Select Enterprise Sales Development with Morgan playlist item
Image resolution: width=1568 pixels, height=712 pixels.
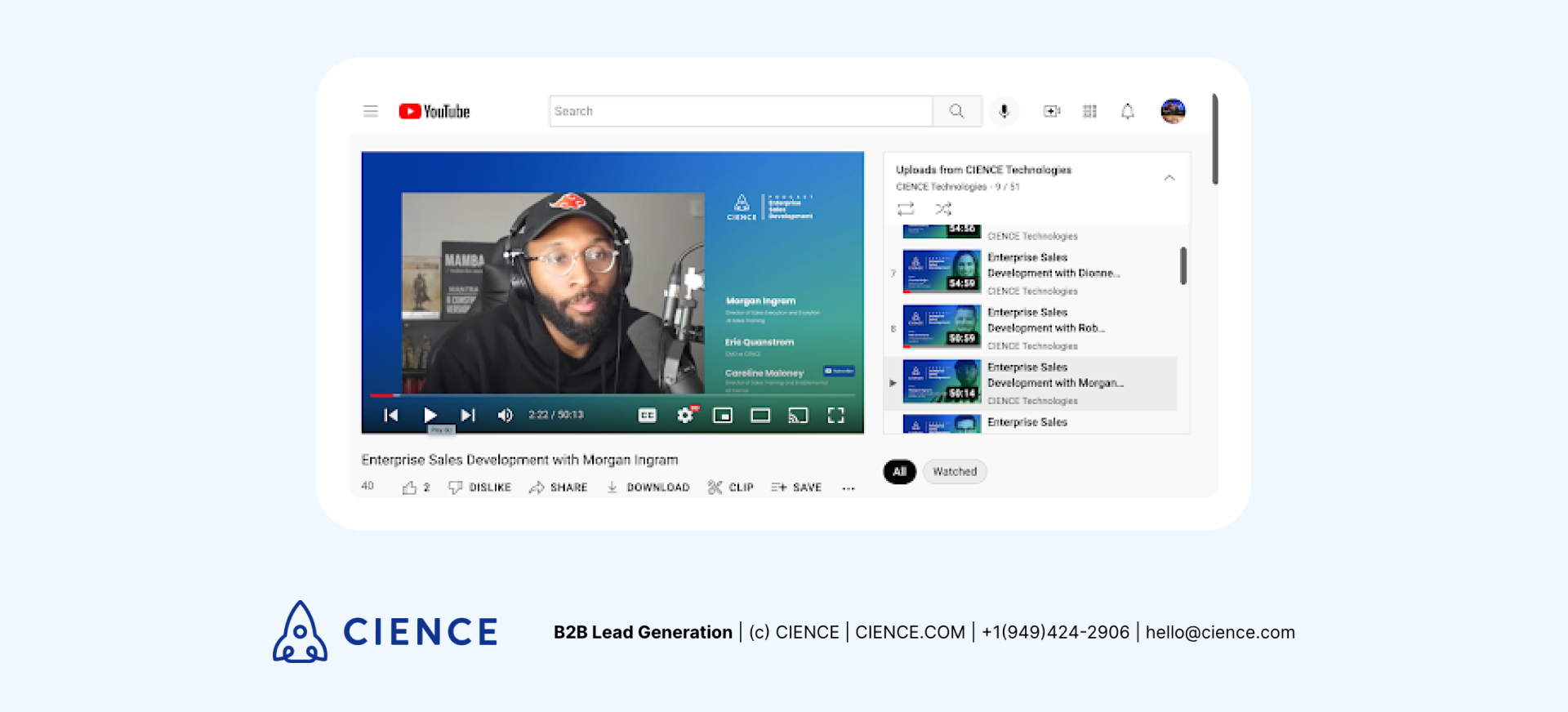[1031, 383]
